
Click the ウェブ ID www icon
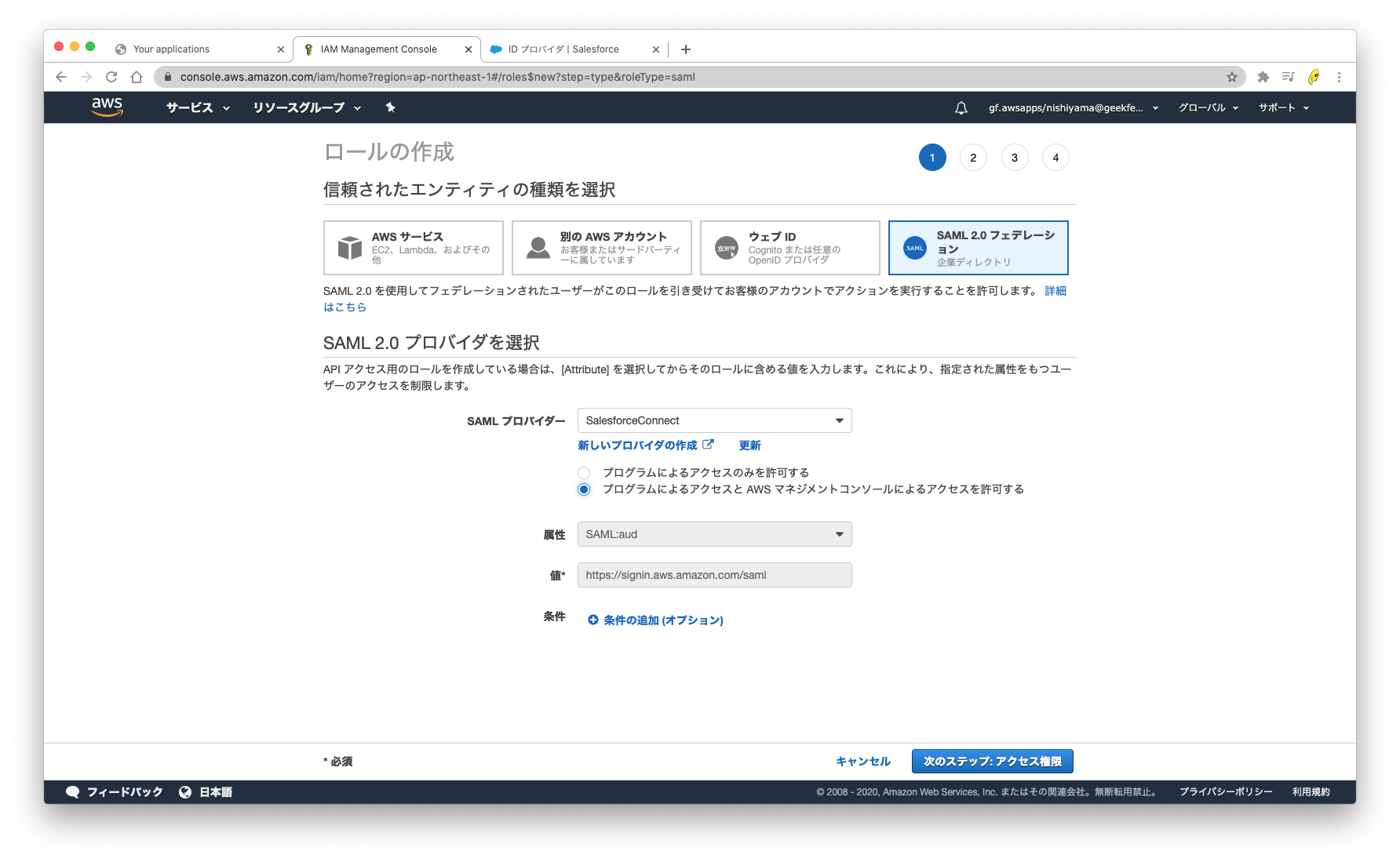pos(727,248)
